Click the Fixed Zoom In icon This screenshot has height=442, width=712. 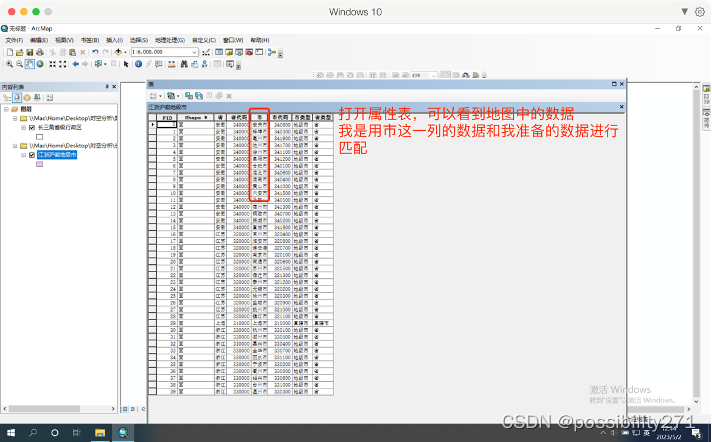(53, 64)
